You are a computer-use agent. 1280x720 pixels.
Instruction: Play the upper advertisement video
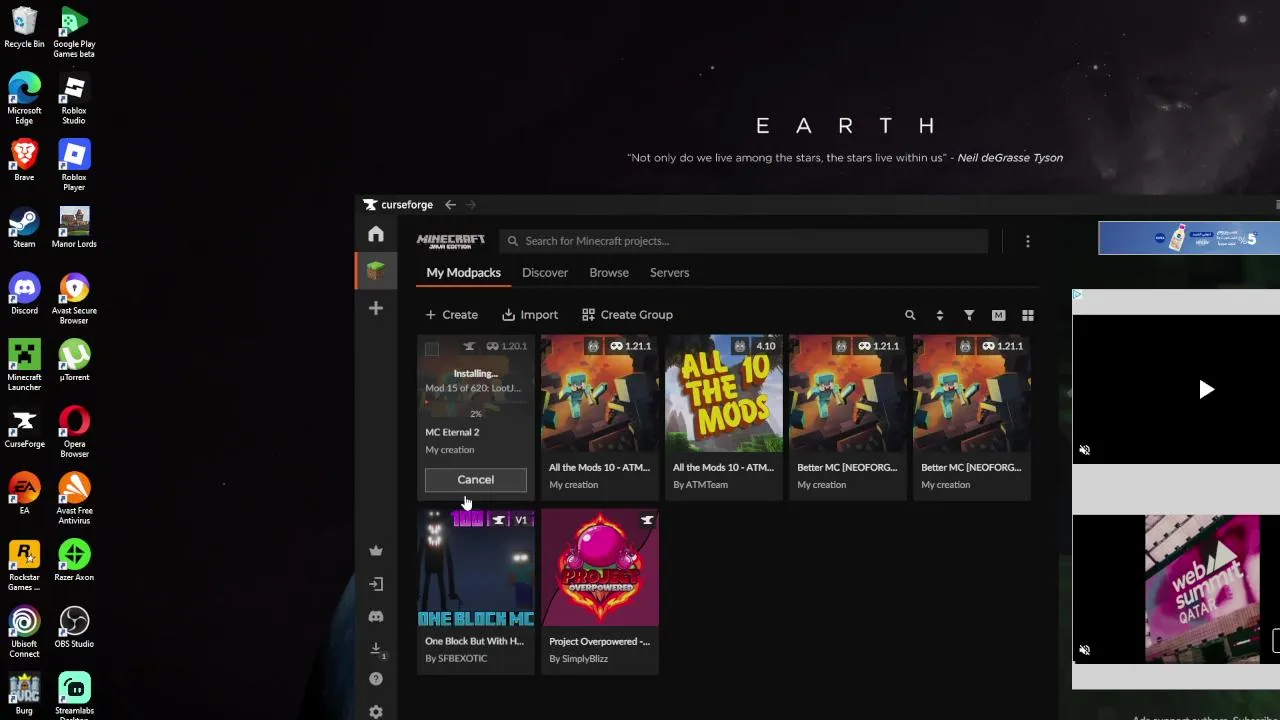tap(1206, 390)
